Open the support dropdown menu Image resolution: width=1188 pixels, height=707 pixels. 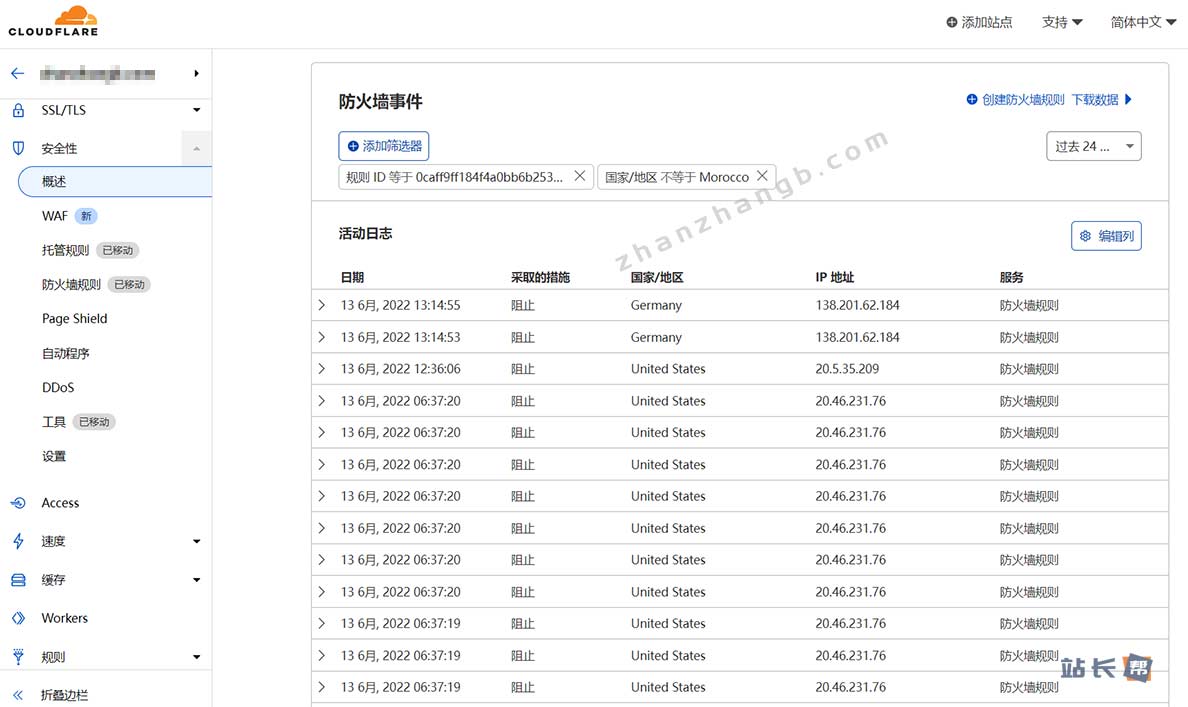coord(1061,22)
